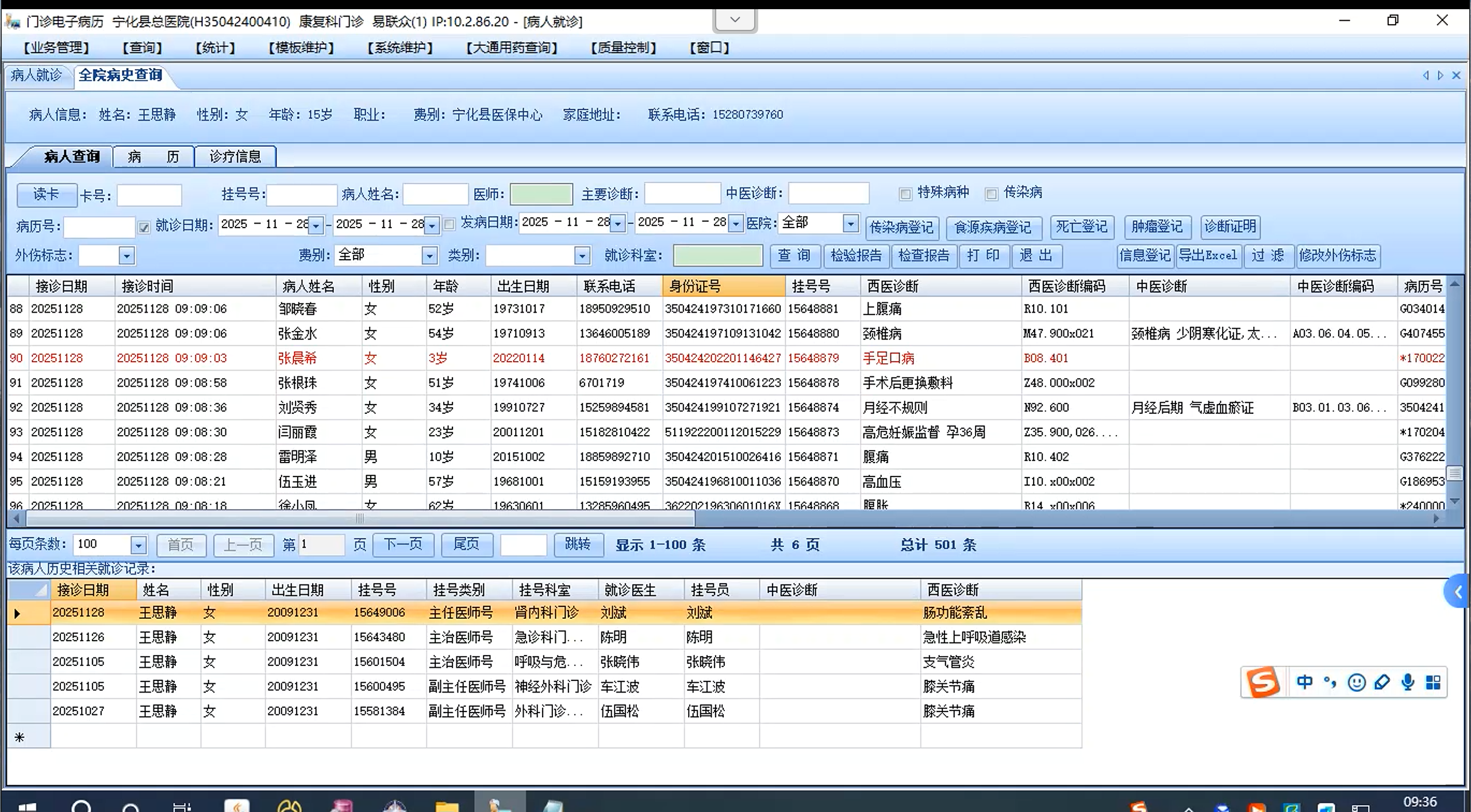1471x812 pixels.
Task: Open the 每页条数 dropdown
Action: coord(138,545)
